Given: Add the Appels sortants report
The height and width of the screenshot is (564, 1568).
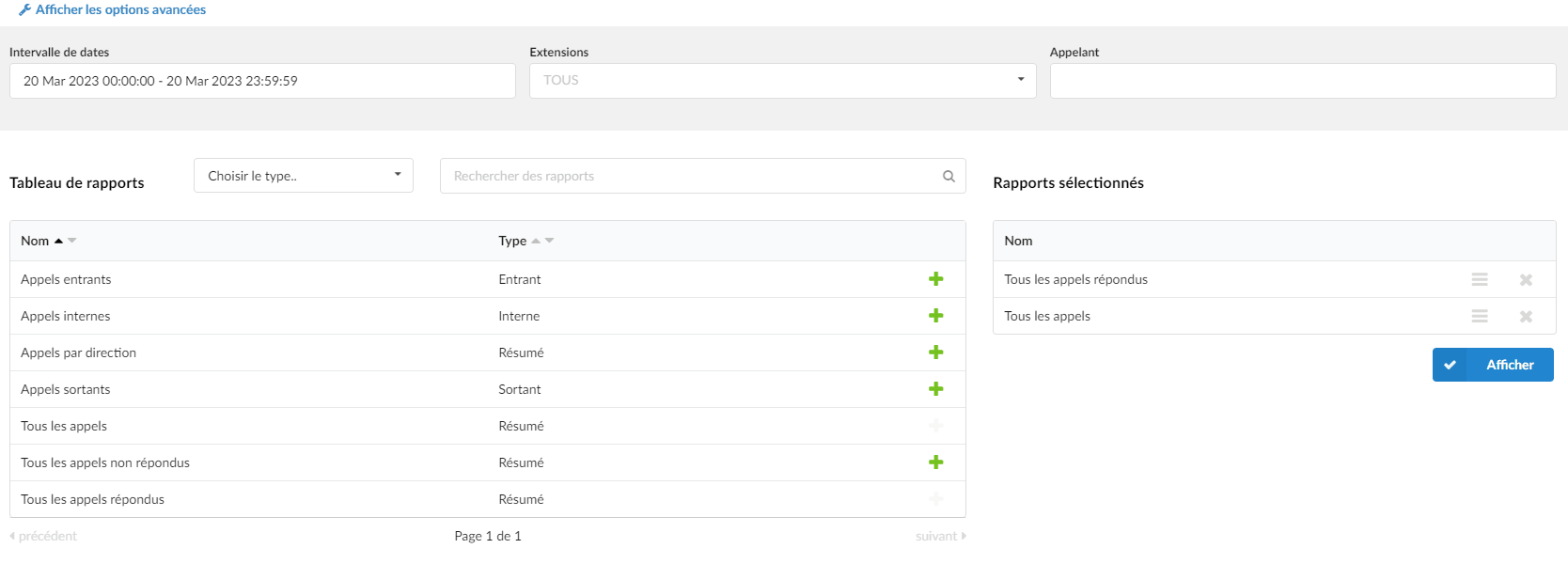Looking at the screenshot, I should tap(935, 389).
